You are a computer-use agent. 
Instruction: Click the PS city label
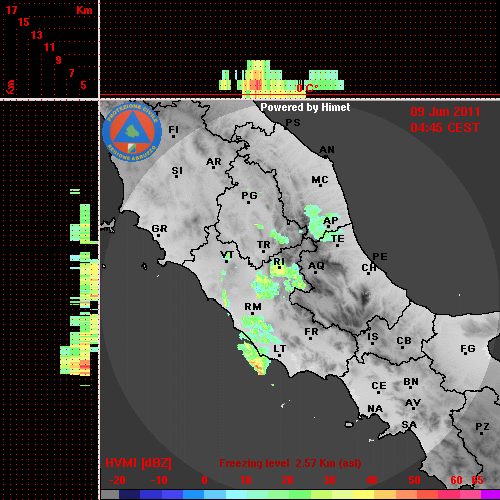click(x=293, y=123)
